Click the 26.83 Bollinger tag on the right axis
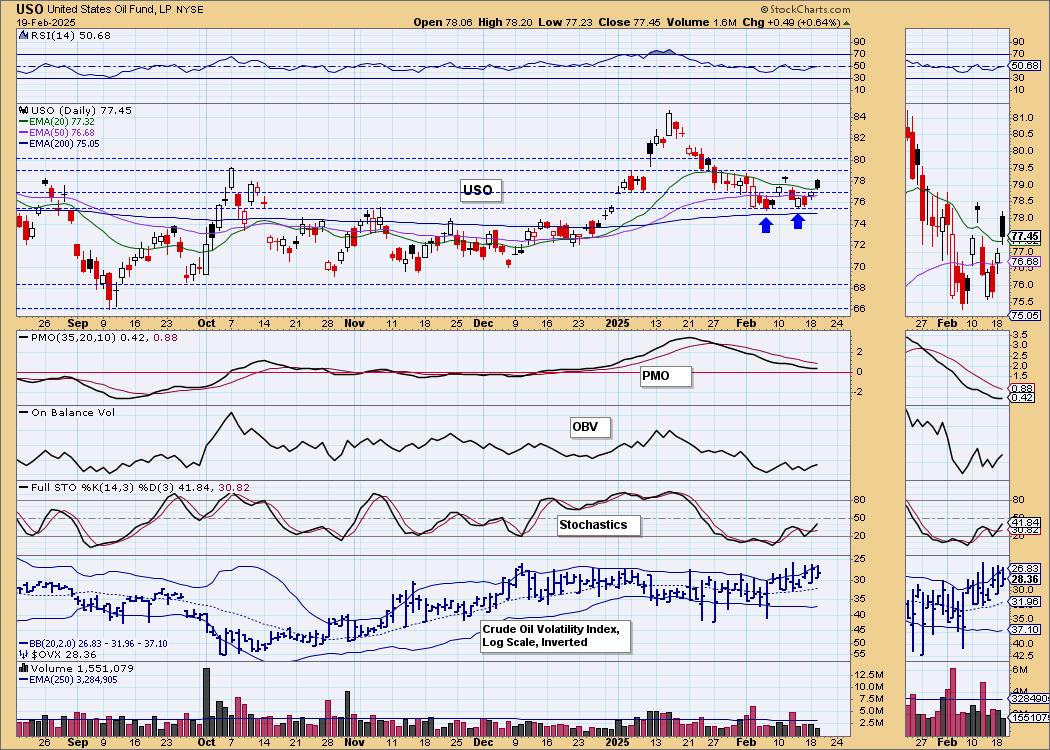This screenshot has height=750, width=1050. coord(1026,568)
